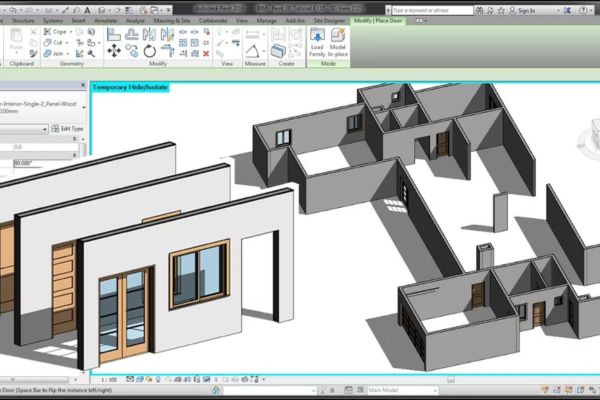The width and height of the screenshot is (600, 400).
Task: Select the Move tool with four arrows
Action: [x=114, y=51]
